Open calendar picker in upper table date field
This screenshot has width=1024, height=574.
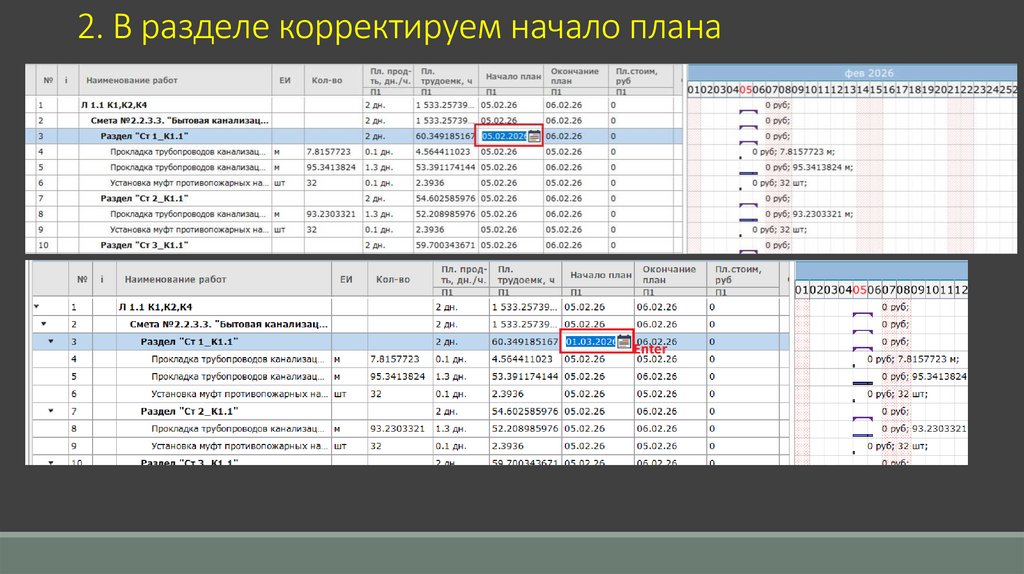[x=534, y=136]
